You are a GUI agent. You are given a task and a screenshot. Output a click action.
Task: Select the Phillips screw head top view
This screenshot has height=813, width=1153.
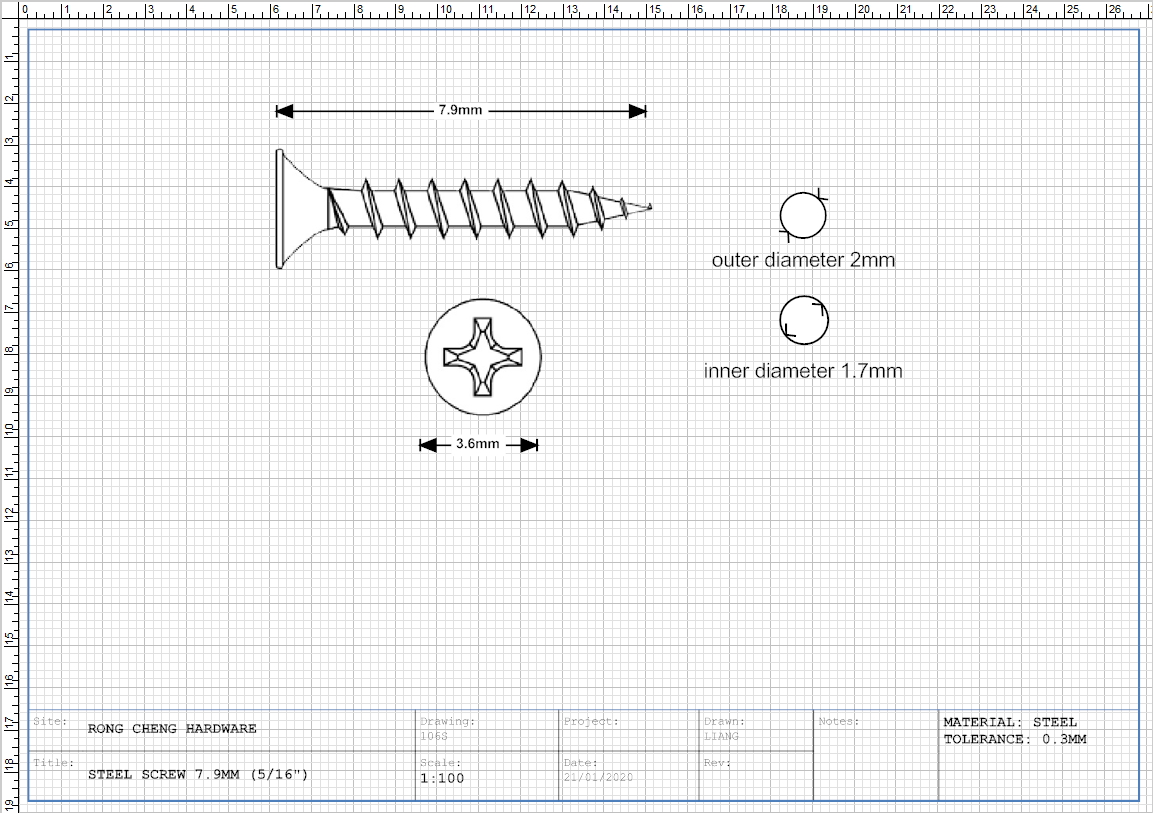[483, 357]
